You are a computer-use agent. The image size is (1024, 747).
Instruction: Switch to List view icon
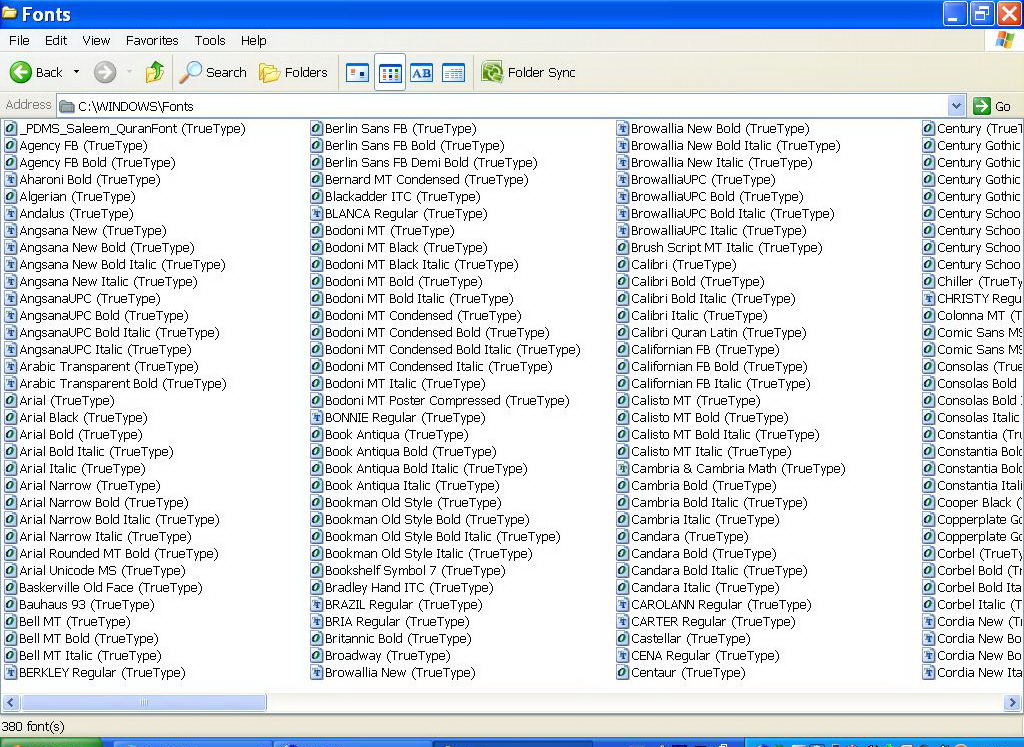click(390, 72)
